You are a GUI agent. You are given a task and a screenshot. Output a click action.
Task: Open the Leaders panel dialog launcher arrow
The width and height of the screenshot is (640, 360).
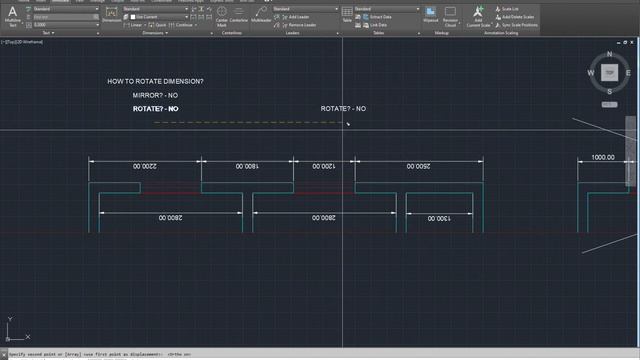pos(337,33)
